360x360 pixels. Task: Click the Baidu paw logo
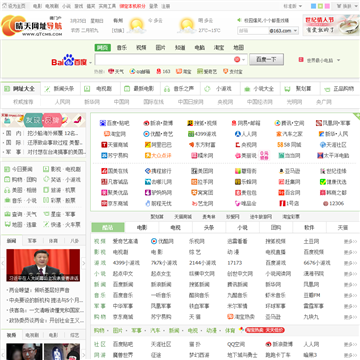[x=69, y=60]
